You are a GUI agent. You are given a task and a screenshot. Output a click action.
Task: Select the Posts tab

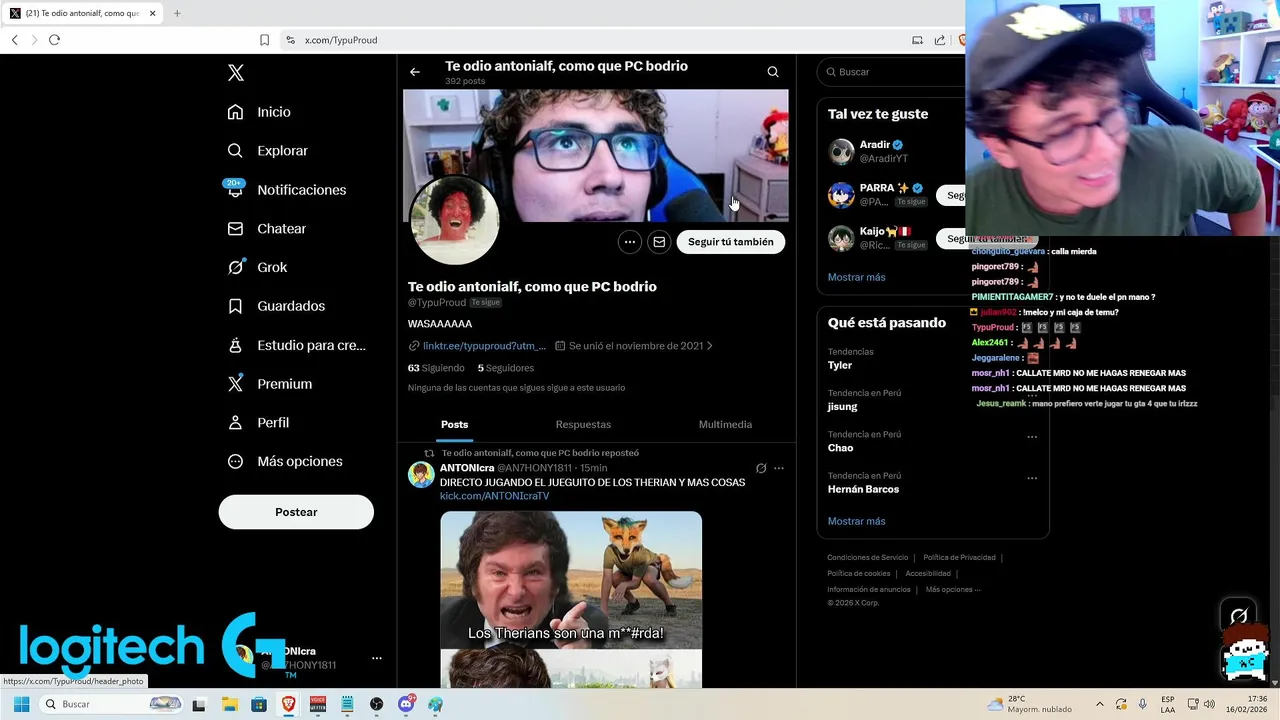click(x=455, y=425)
